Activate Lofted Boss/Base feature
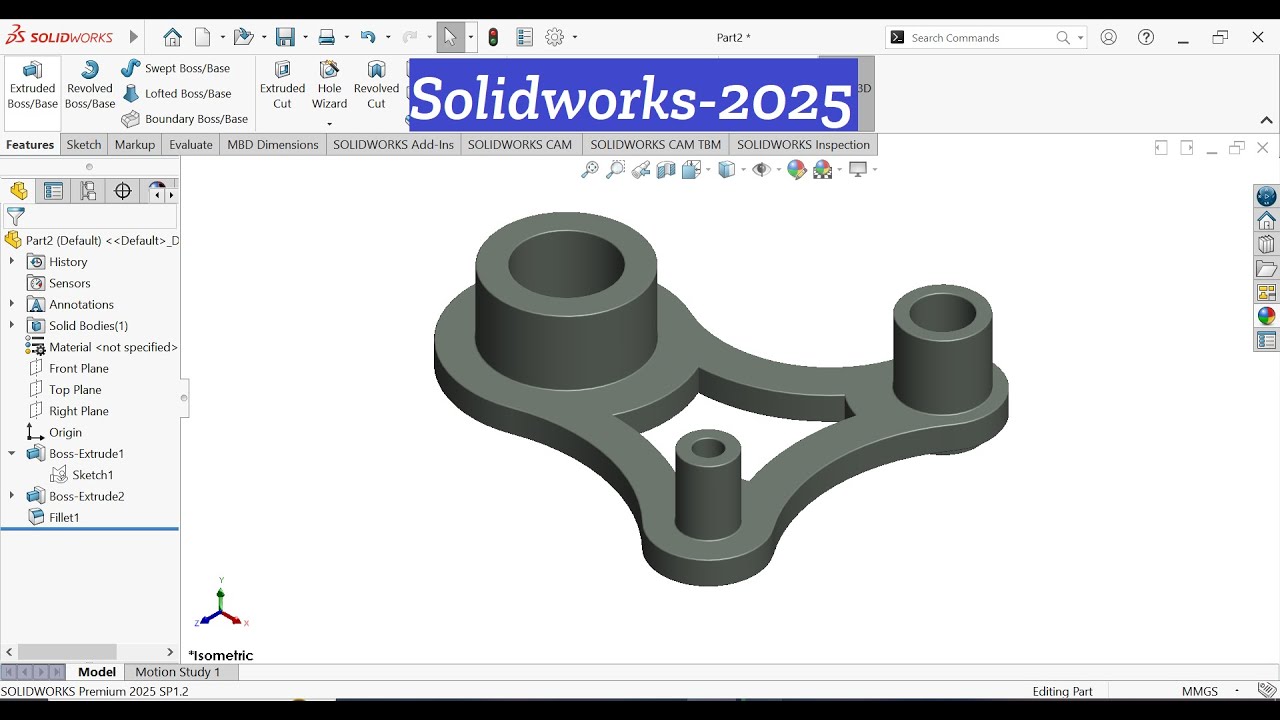Image resolution: width=1280 pixels, height=720 pixels. (x=177, y=94)
